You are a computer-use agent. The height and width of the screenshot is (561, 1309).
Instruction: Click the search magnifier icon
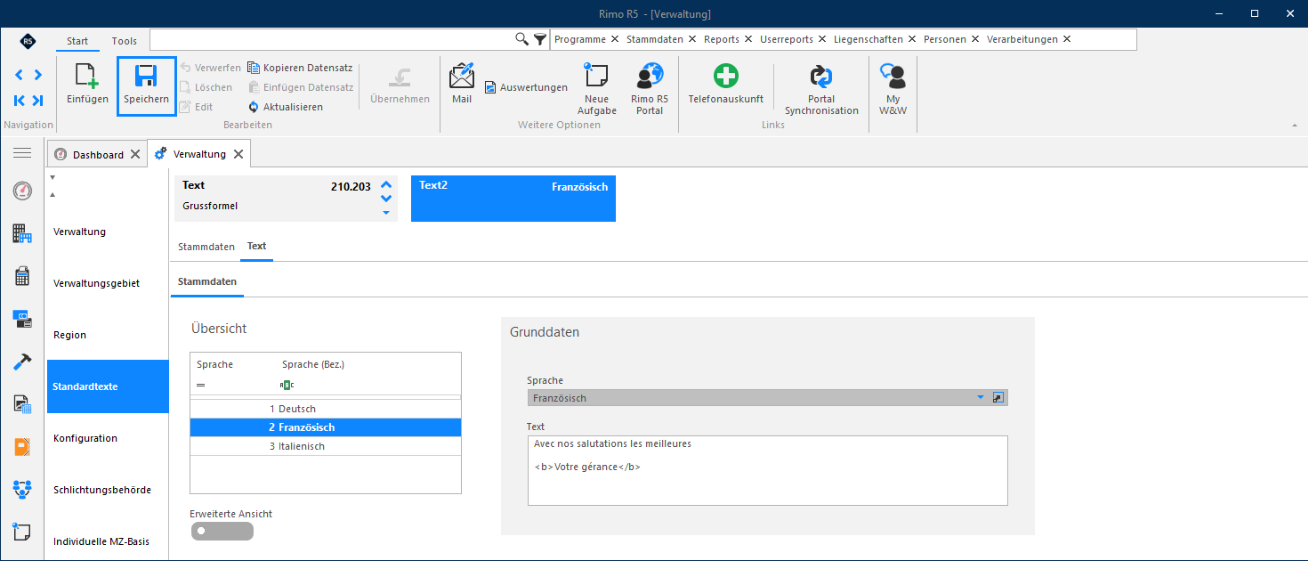click(x=522, y=39)
